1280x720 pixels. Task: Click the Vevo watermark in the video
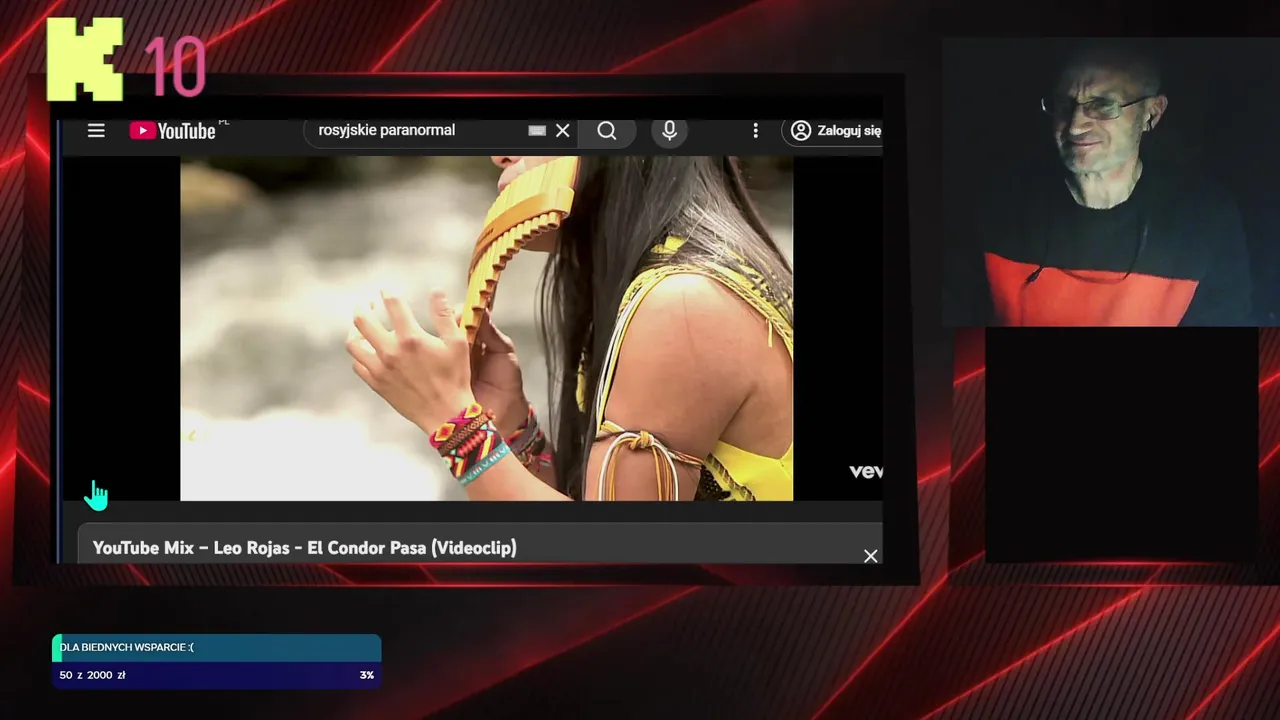866,471
